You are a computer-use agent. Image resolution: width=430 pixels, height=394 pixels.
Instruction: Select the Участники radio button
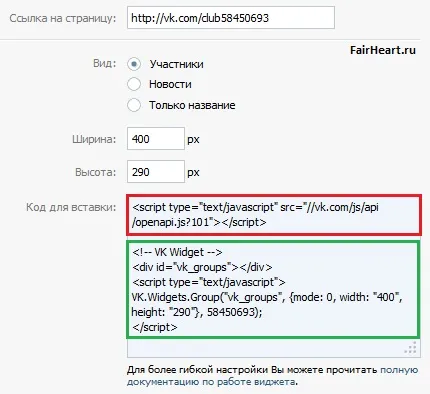point(134,64)
